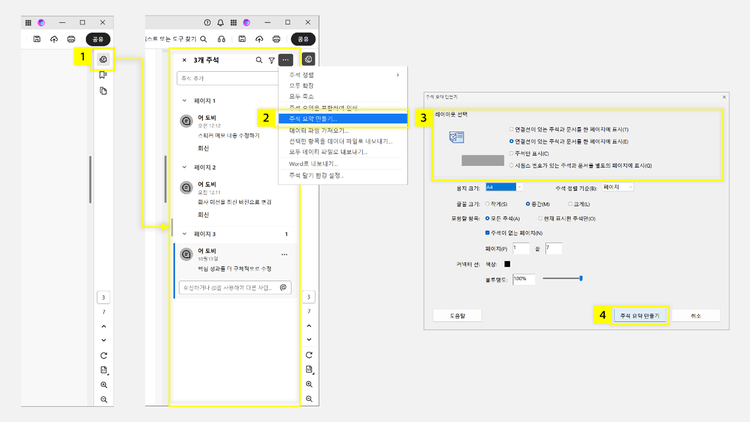750x422 pixels.
Task: Open the page thumbnails icon in left window
Action: pos(103,90)
